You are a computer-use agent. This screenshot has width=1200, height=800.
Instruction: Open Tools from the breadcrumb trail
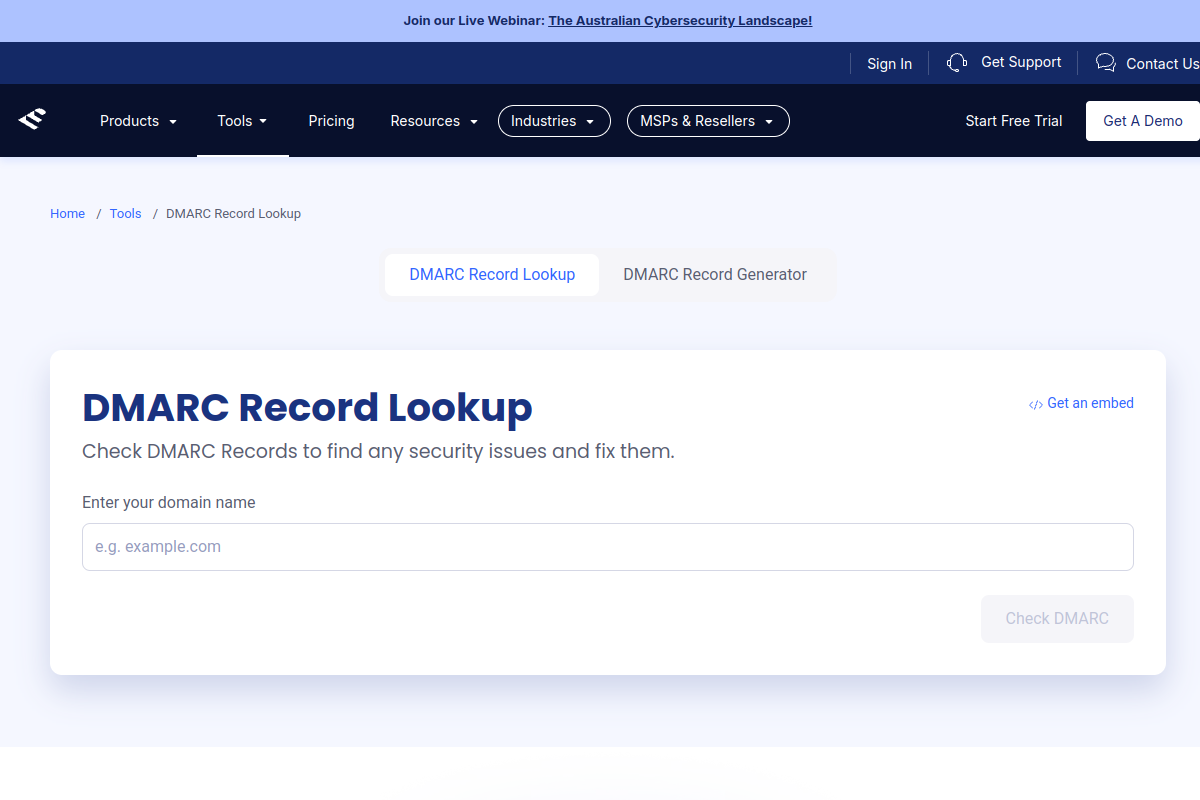tap(125, 213)
